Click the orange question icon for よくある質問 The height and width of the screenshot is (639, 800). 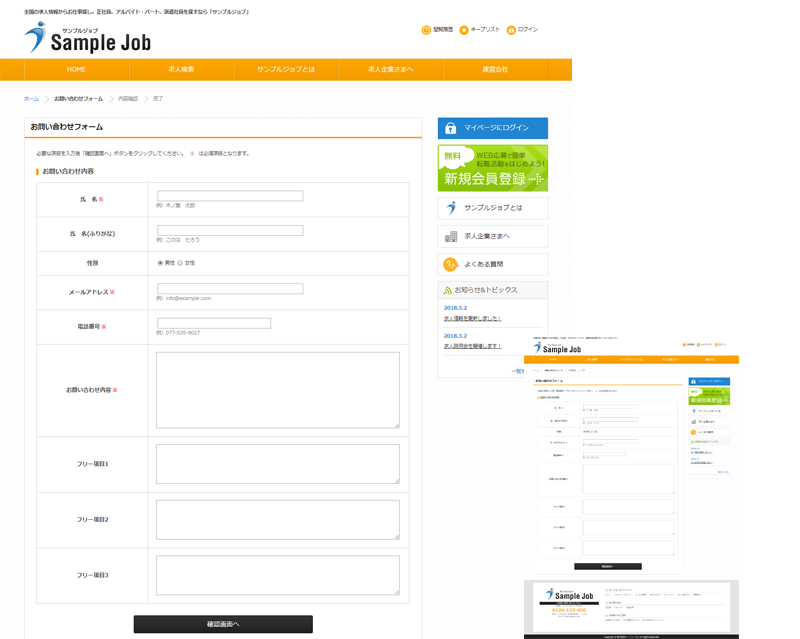pyautogui.click(x=451, y=264)
